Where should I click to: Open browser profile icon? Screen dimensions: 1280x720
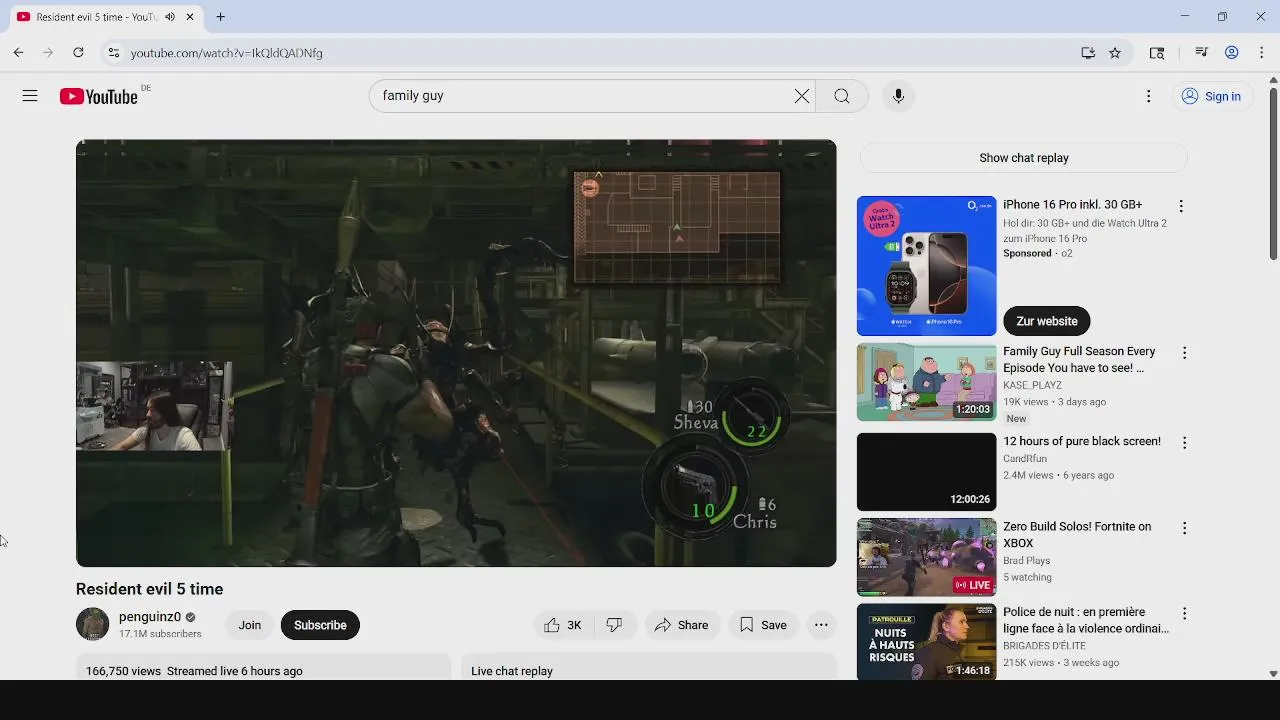[x=1232, y=53]
